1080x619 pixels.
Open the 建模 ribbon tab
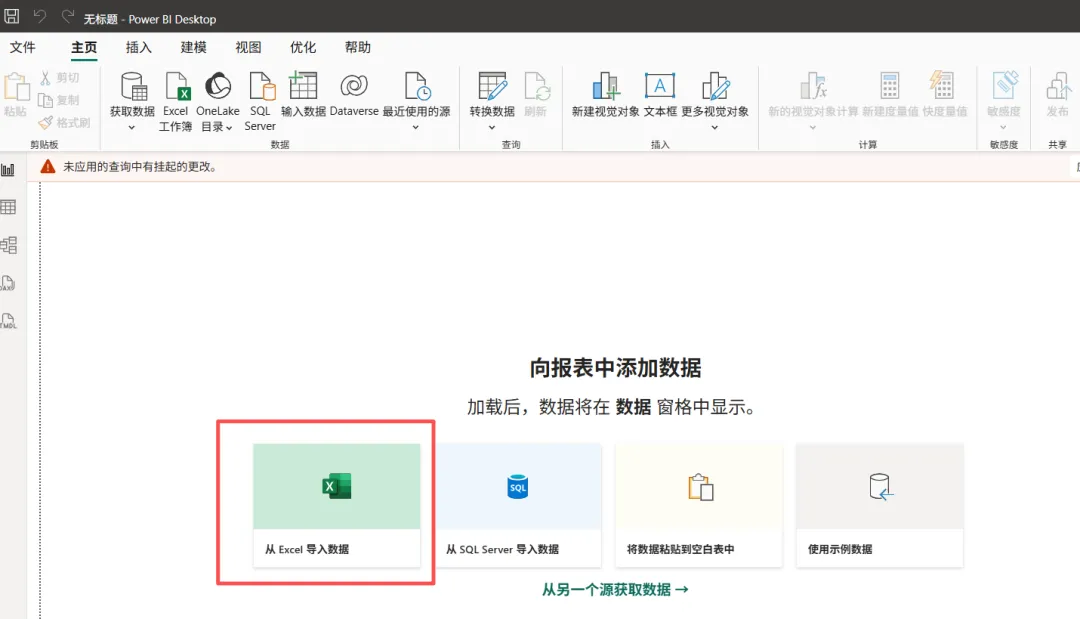click(x=194, y=48)
